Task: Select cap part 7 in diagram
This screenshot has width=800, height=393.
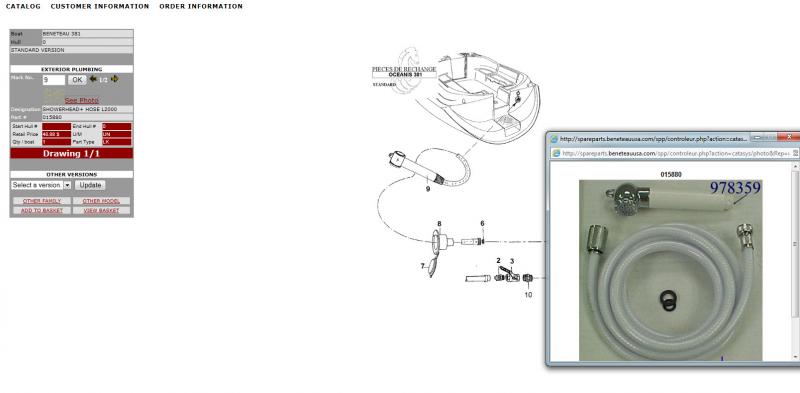Action: (x=432, y=267)
